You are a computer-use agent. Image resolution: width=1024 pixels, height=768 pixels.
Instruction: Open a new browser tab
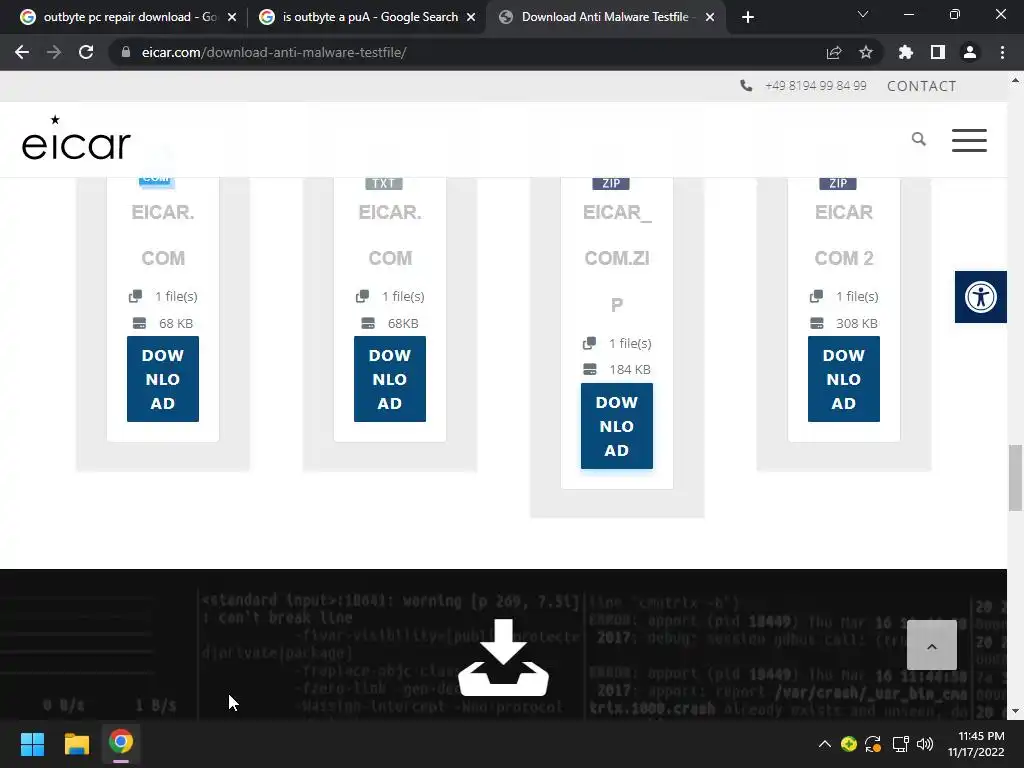(x=748, y=17)
